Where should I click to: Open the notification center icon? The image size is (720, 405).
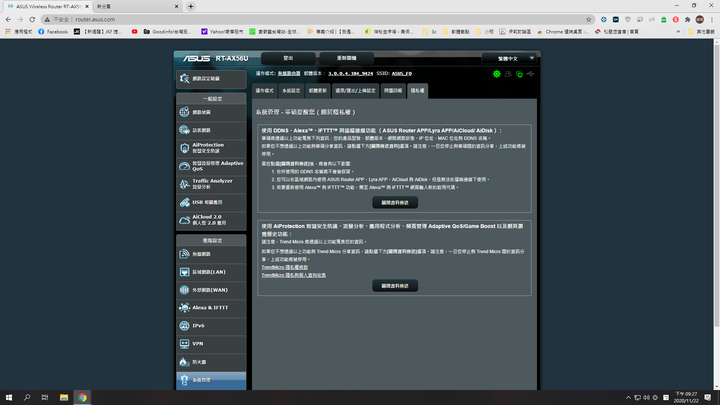click(708, 398)
